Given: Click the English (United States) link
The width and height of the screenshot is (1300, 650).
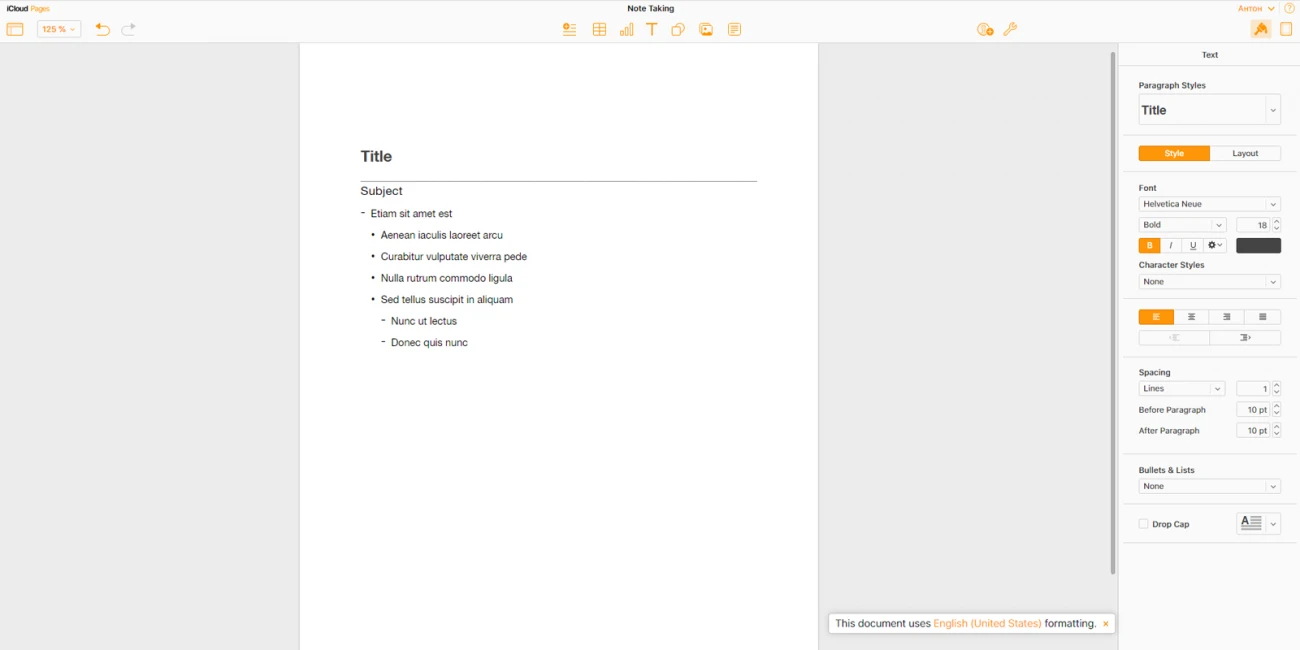Looking at the screenshot, I should 987,624.
